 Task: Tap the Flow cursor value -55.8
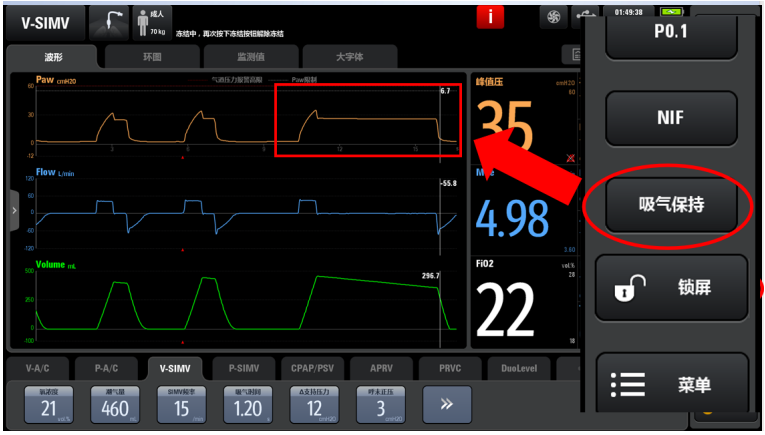pyautogui.click(x=448, y=183)
